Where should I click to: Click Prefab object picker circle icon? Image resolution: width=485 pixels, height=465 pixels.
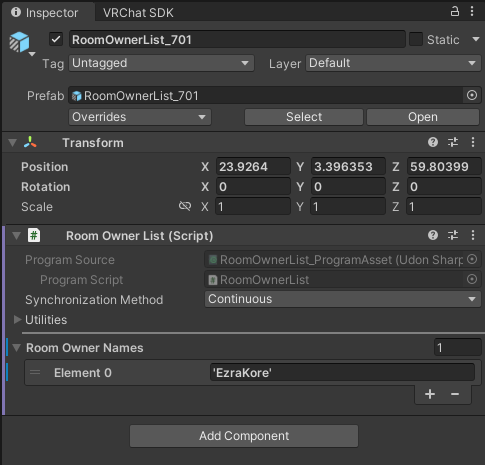(x=472, y=95)
